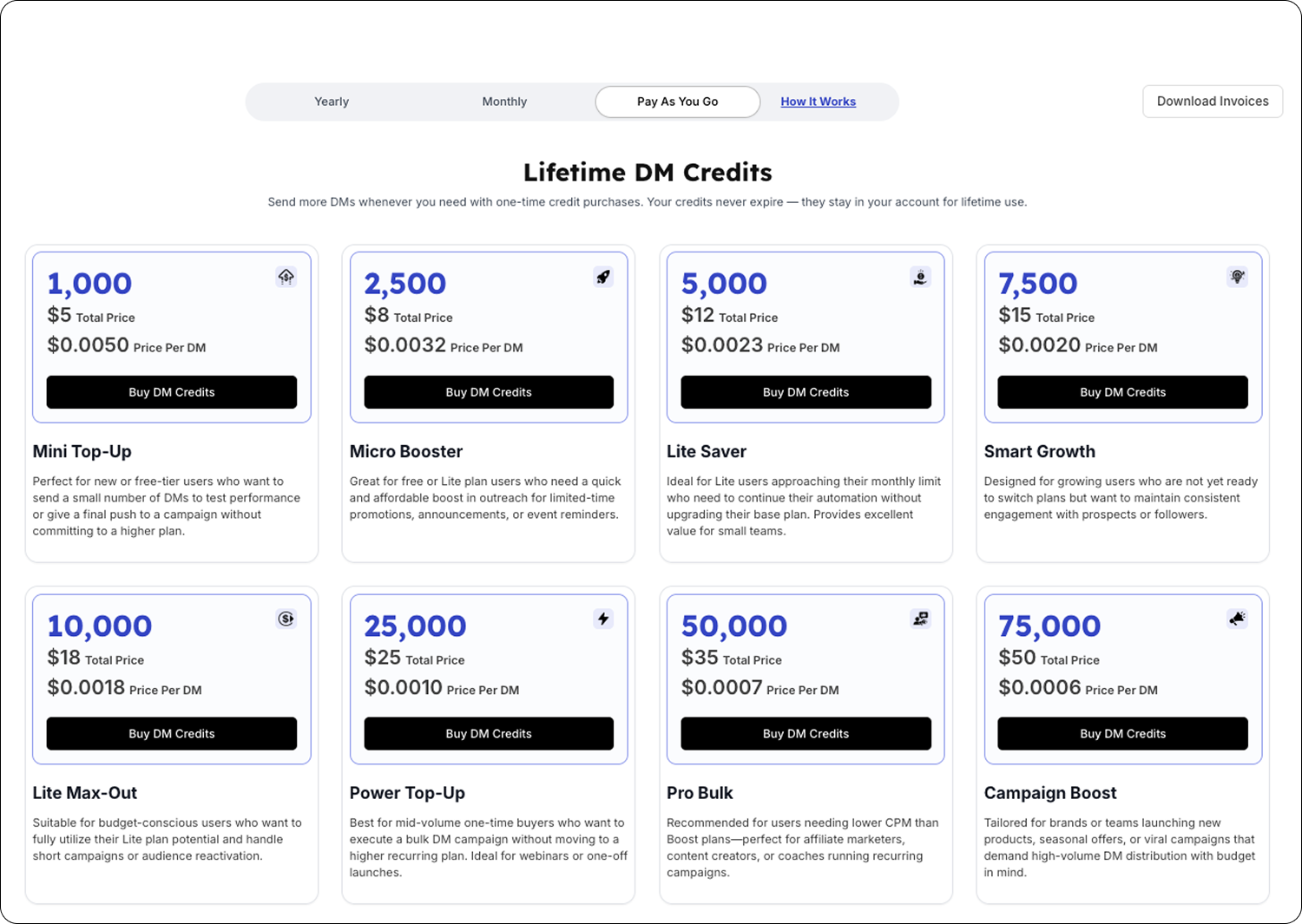The height and width of the screenshot is (924, 1302).
Task: Buy DM Credits for the 7,500 pack
Action: [x=1123, y=392]
